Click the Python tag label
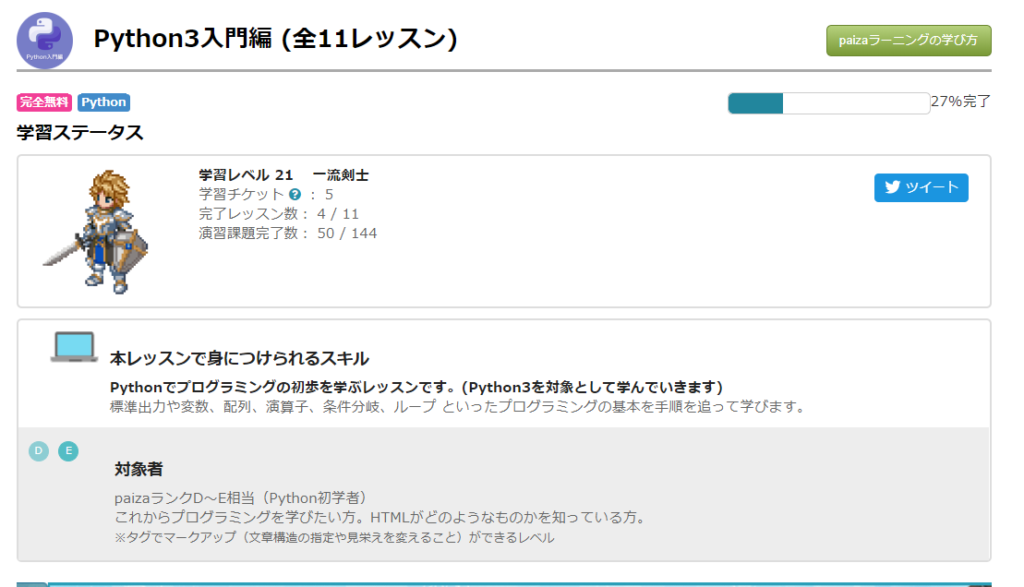This screenshot has height=587, width=1024. pos(104,102)
